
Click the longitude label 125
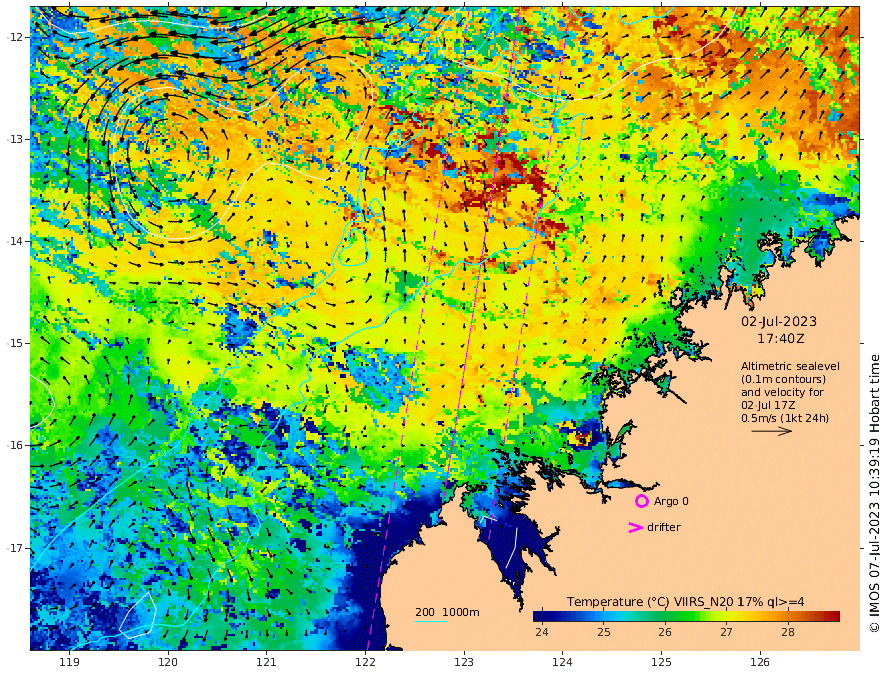[x=662, y=663]
